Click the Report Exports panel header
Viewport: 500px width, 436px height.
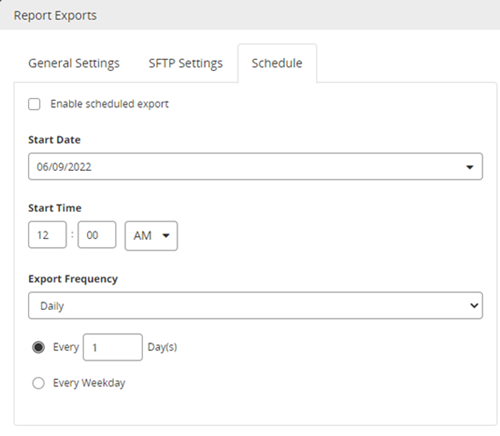pyautogui.click(x=250, y=15)
